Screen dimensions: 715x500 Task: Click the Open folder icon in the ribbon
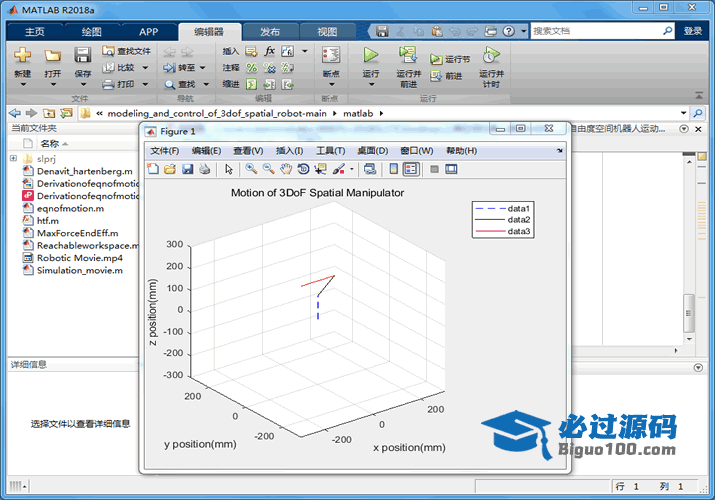(52, 55)
